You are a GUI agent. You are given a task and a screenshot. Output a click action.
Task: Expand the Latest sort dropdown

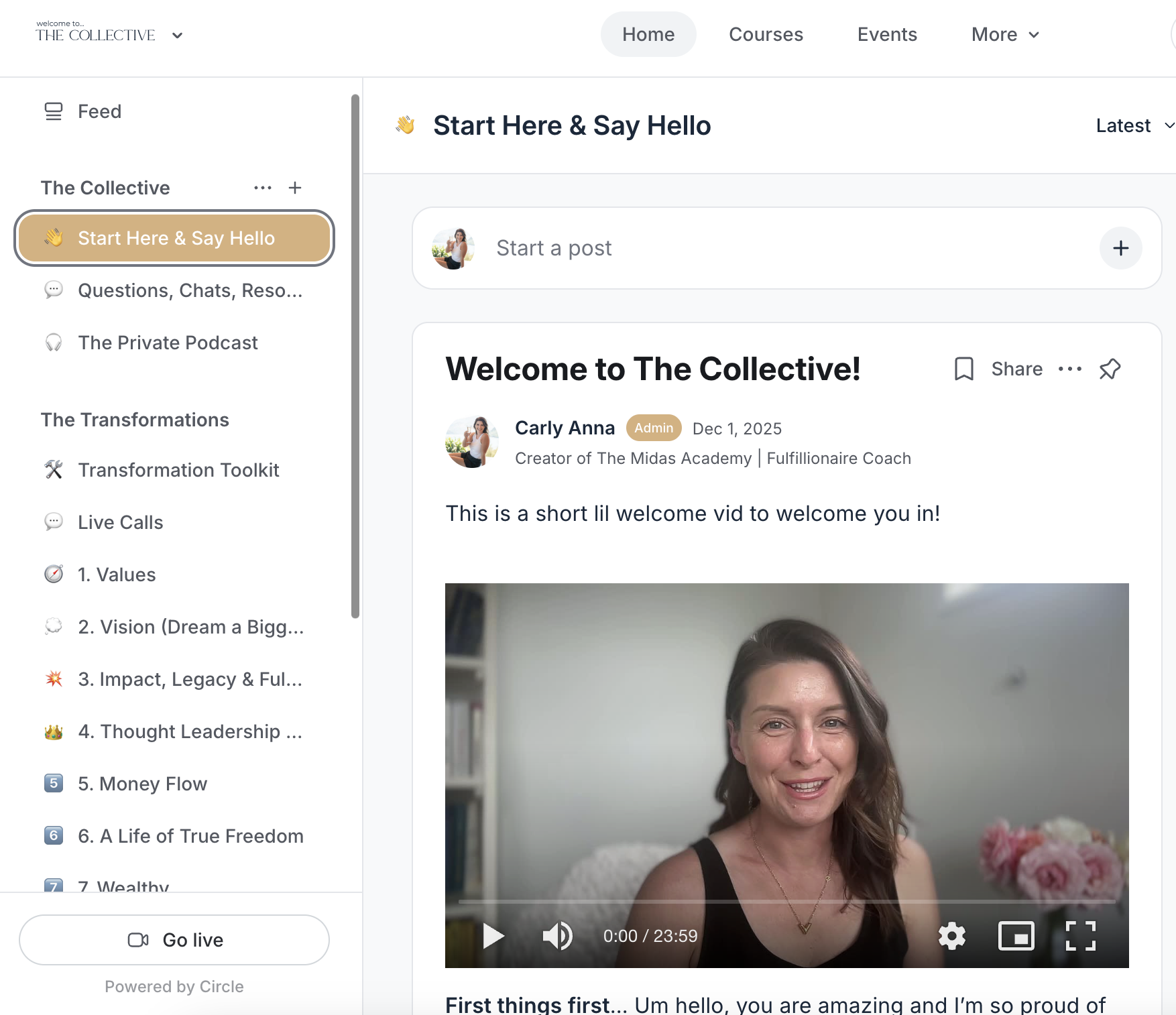coord(1134,125)
